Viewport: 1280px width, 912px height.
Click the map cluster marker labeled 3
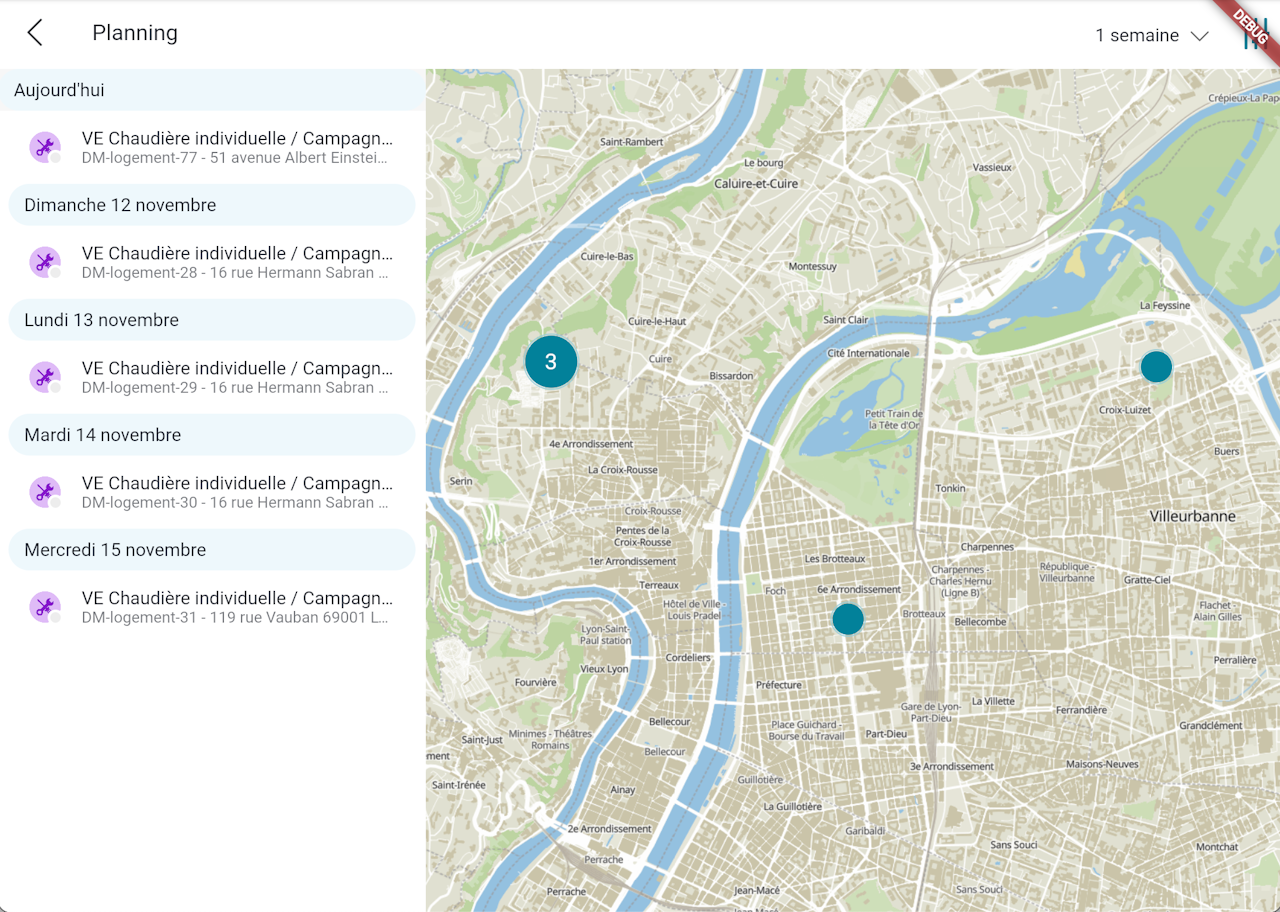click(551, 362)
